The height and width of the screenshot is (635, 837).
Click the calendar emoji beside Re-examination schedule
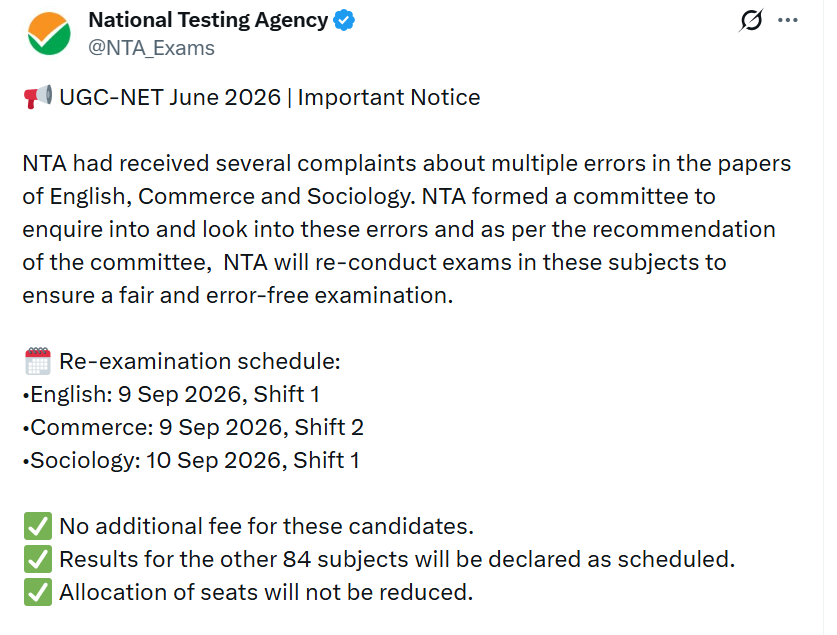tap(38, 361)
